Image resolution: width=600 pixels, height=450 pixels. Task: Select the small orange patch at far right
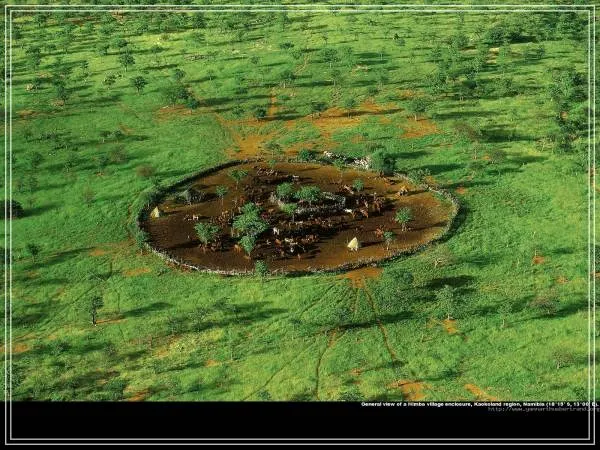tap(539, 259)
